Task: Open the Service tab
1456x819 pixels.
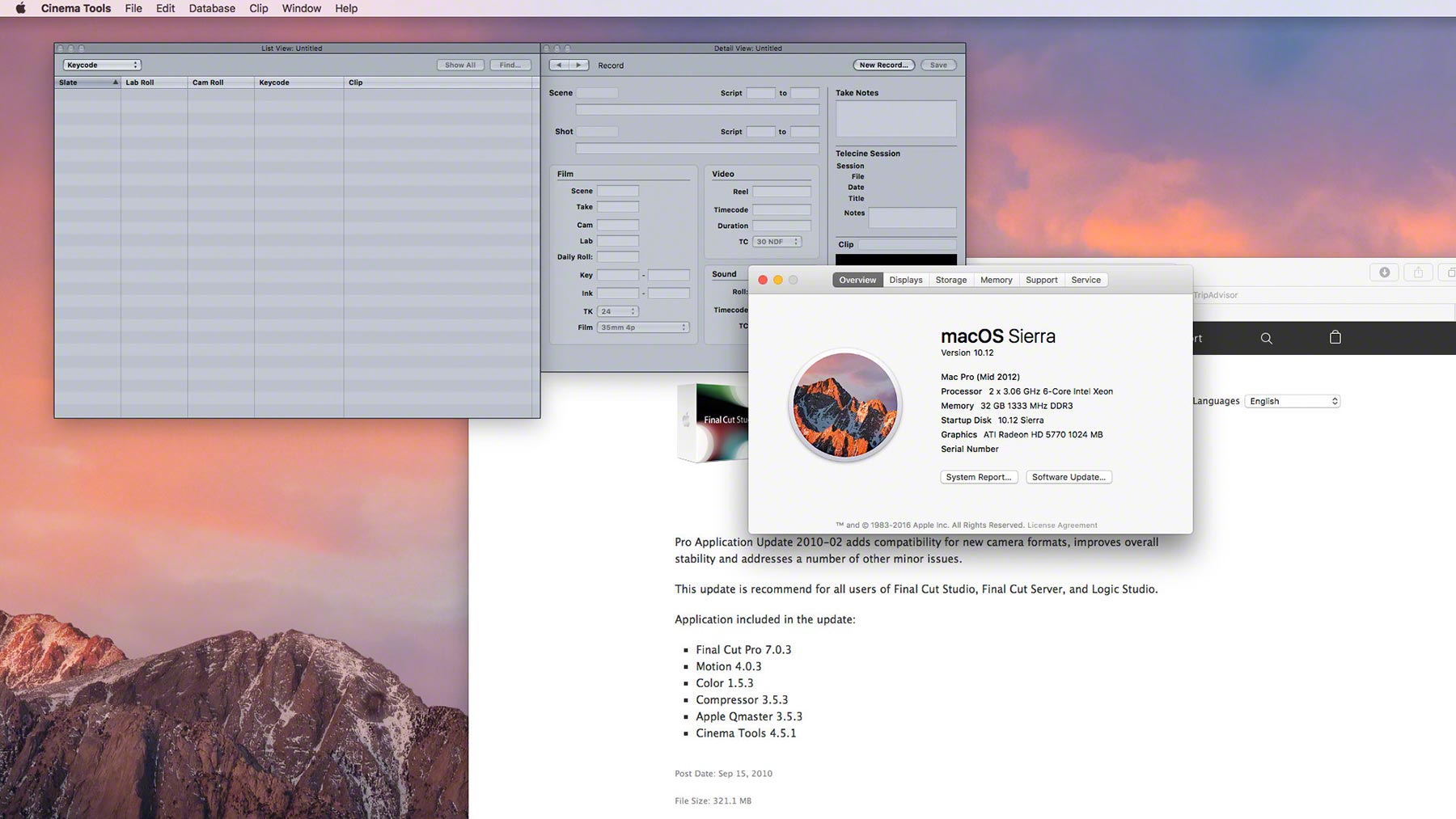Action: point(1086,280)
